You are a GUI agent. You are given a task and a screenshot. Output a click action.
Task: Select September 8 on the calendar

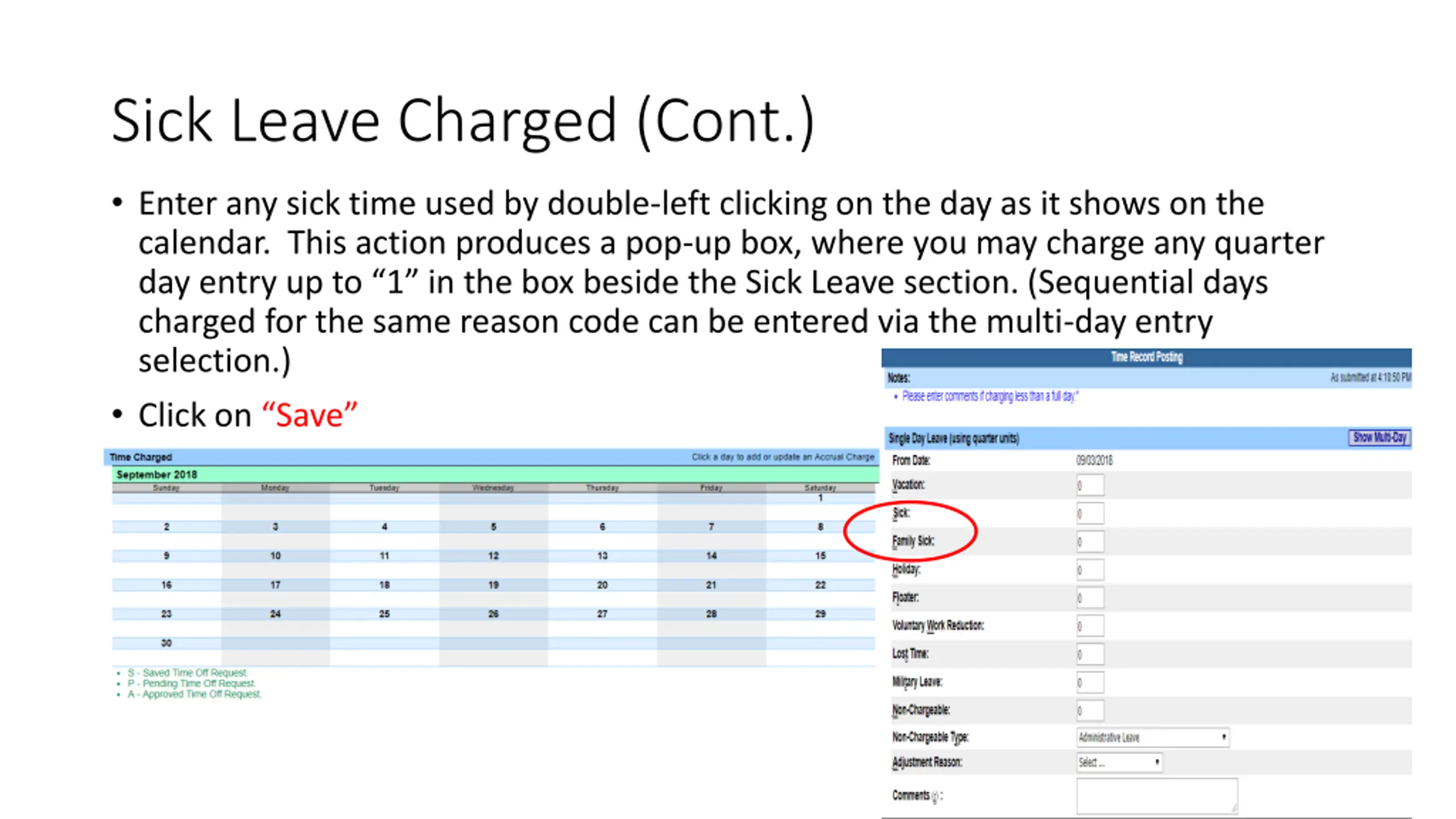click(x=820, y=527)
